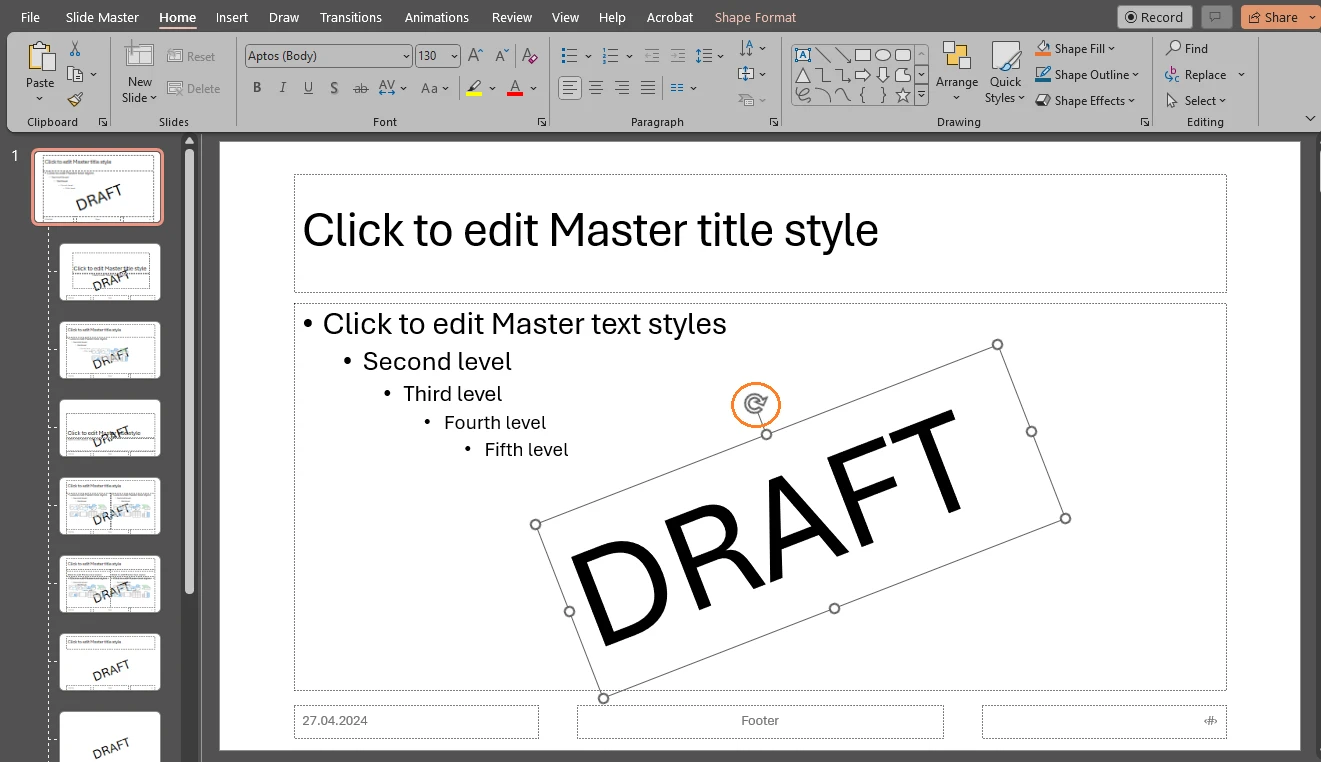This screenshot has width=1321, height=762.
Task: Apply bold formatting from the Font group
Action: 256,88
